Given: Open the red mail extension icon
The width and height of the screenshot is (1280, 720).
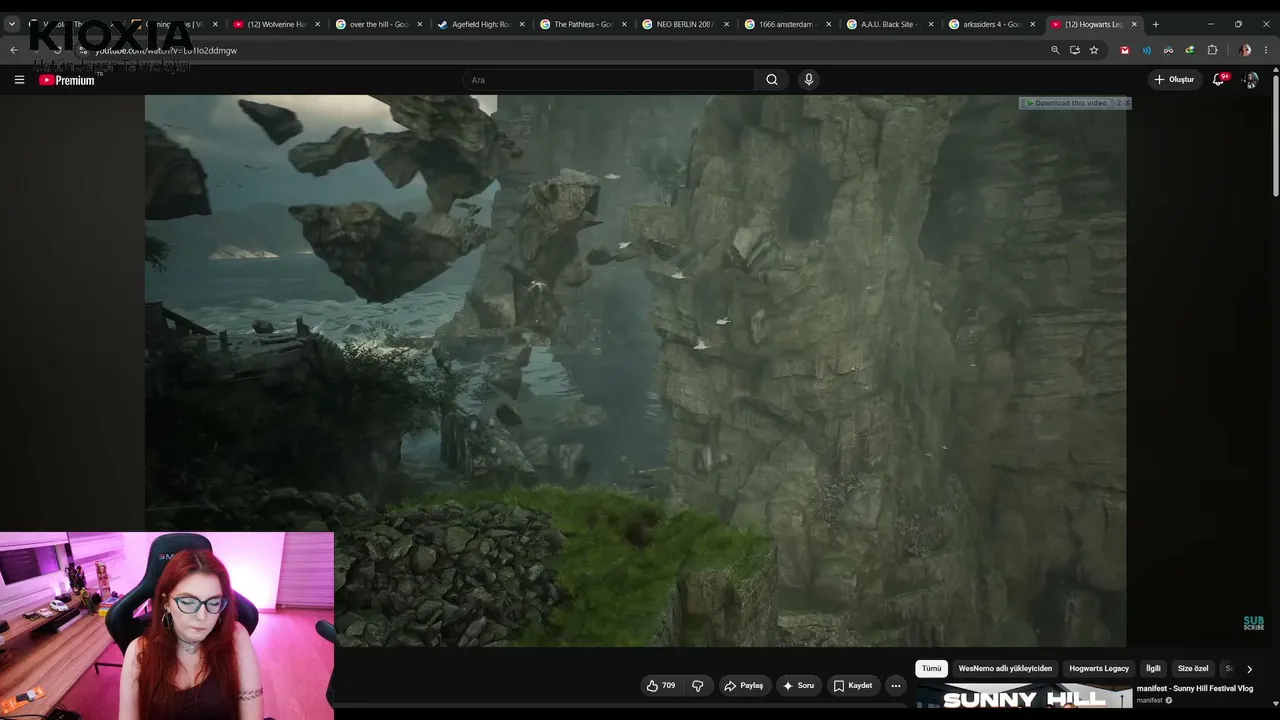Looking at the screenshot, I should (1125, 50).
